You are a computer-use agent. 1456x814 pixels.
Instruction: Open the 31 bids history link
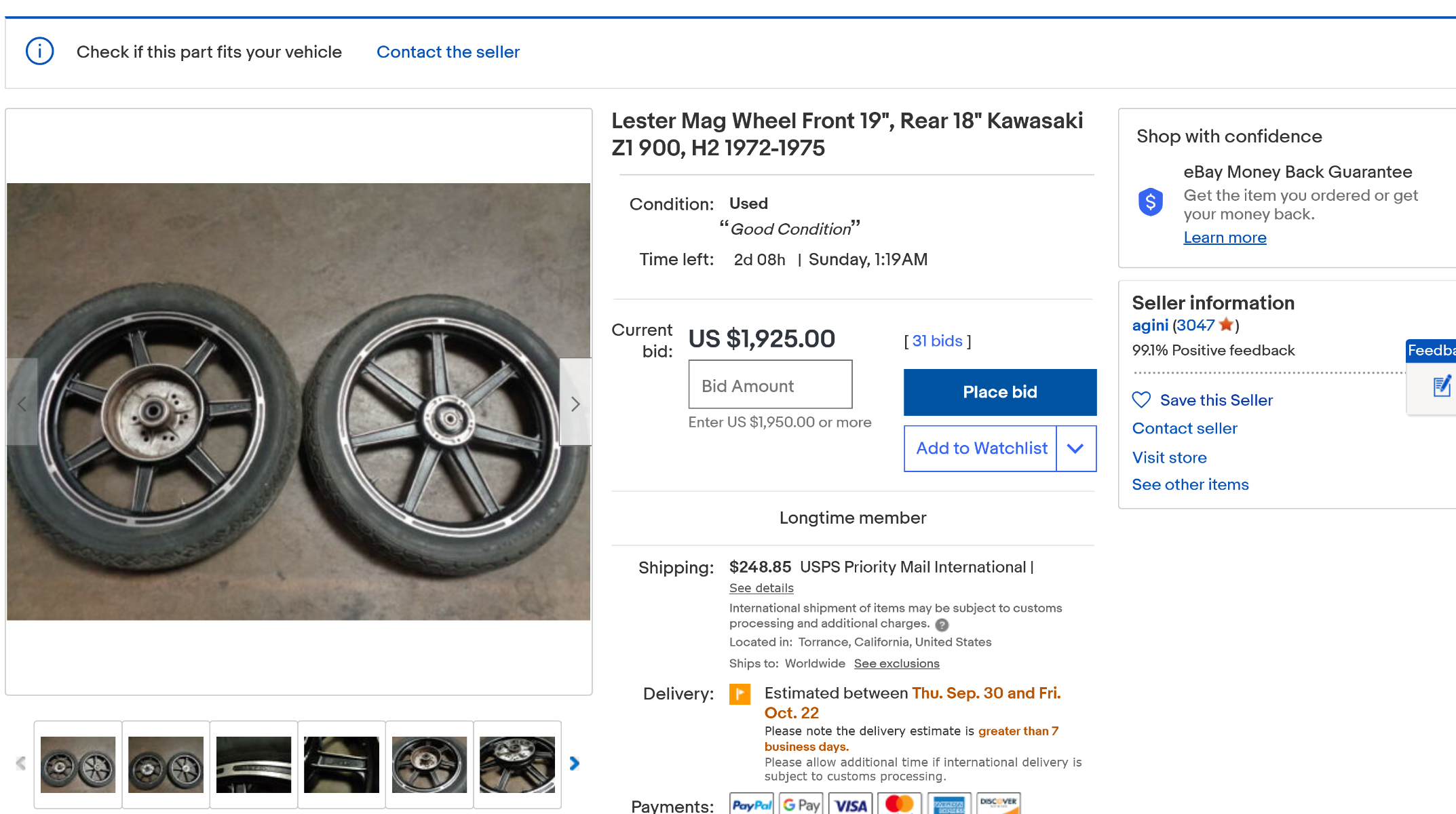937,341
